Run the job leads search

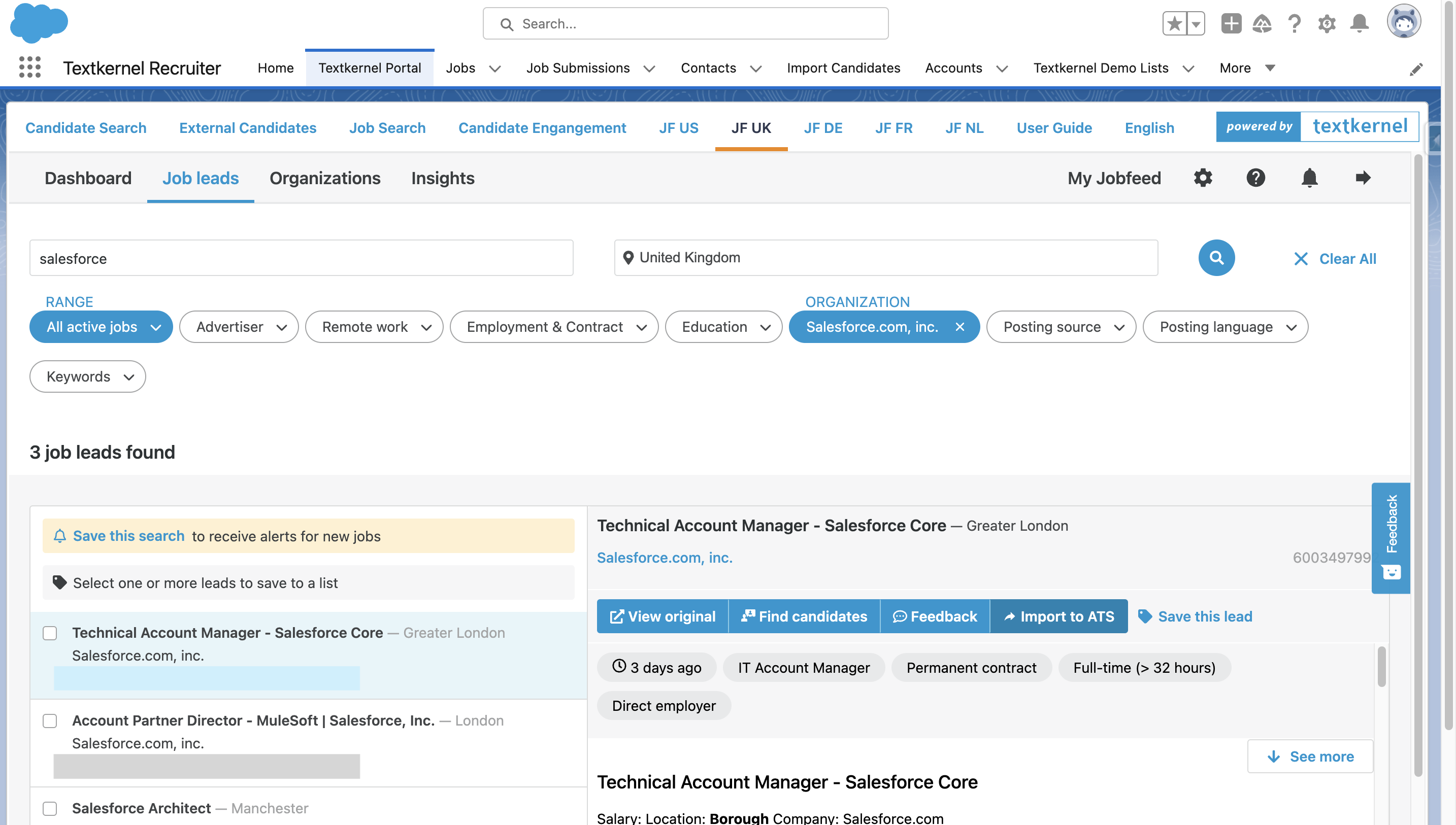coord(1216,258)
